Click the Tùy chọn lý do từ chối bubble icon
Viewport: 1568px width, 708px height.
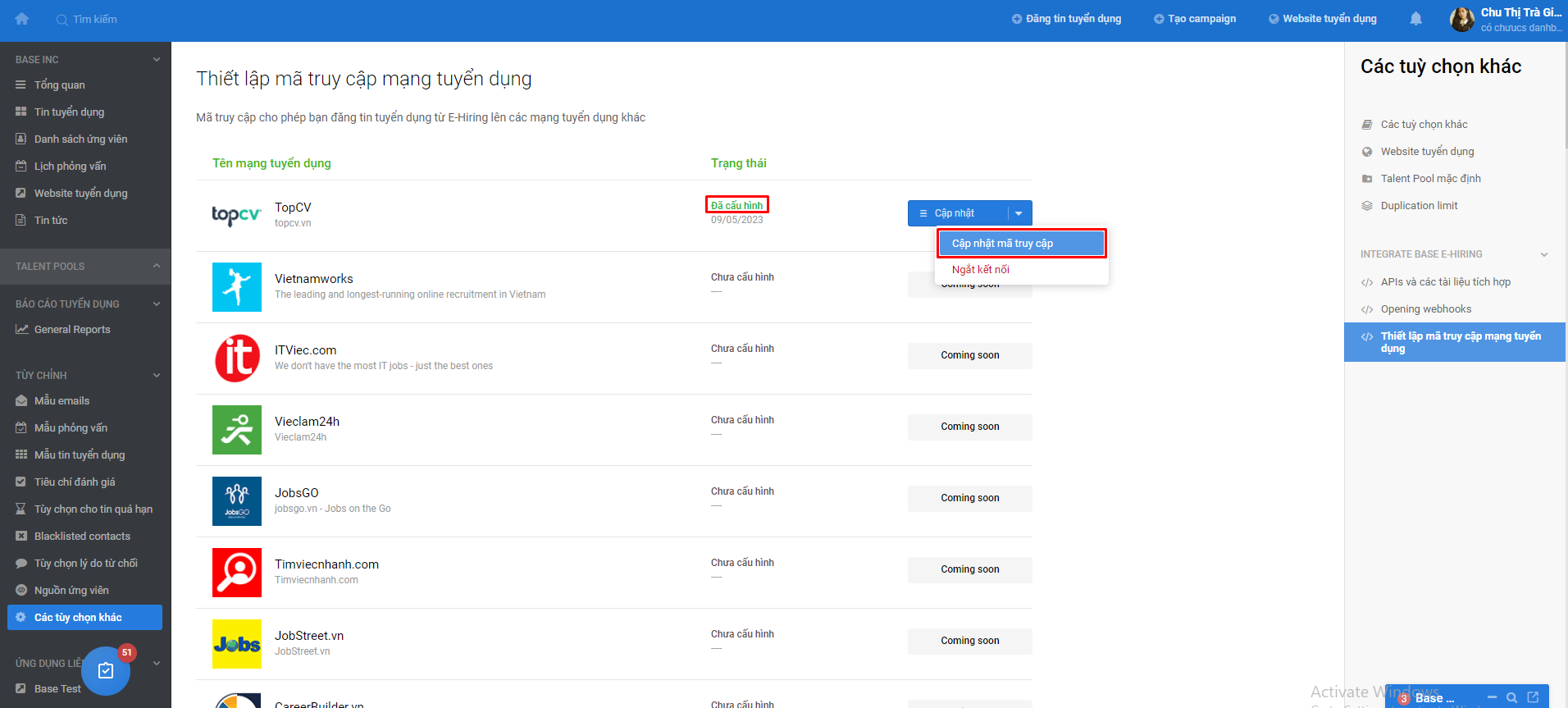(21, 563)
